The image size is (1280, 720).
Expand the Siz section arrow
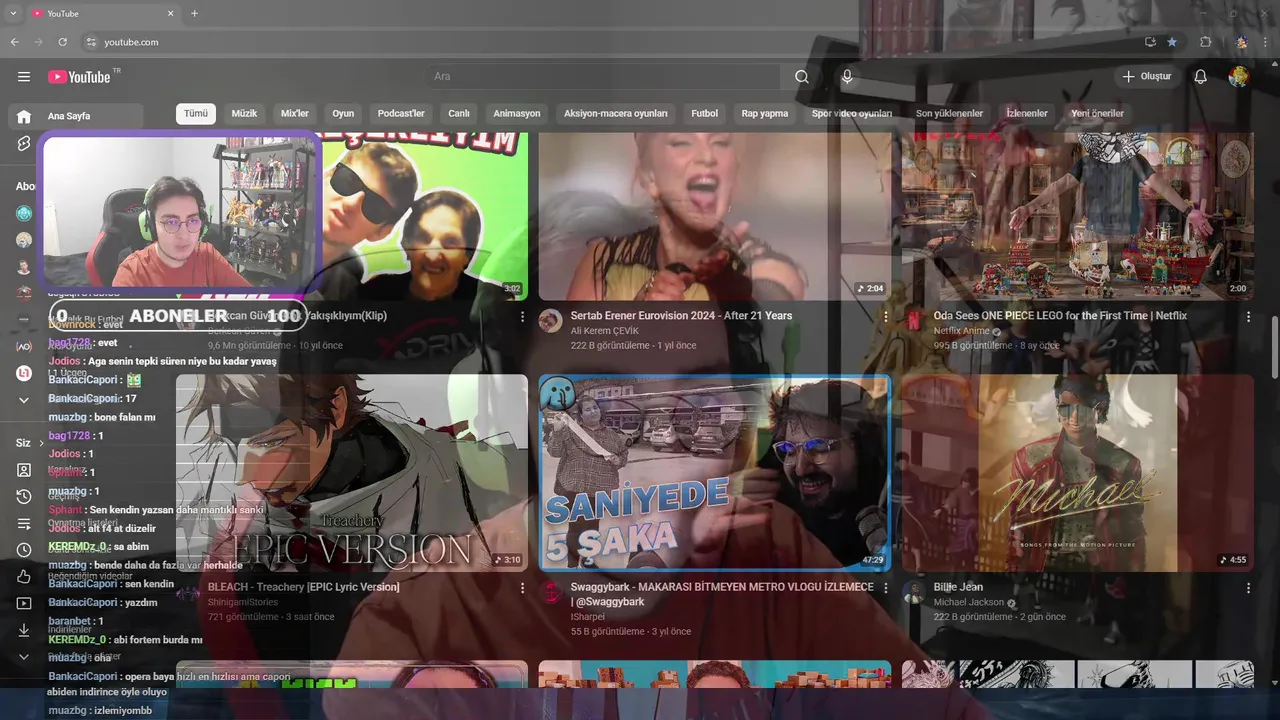point(41,443)
